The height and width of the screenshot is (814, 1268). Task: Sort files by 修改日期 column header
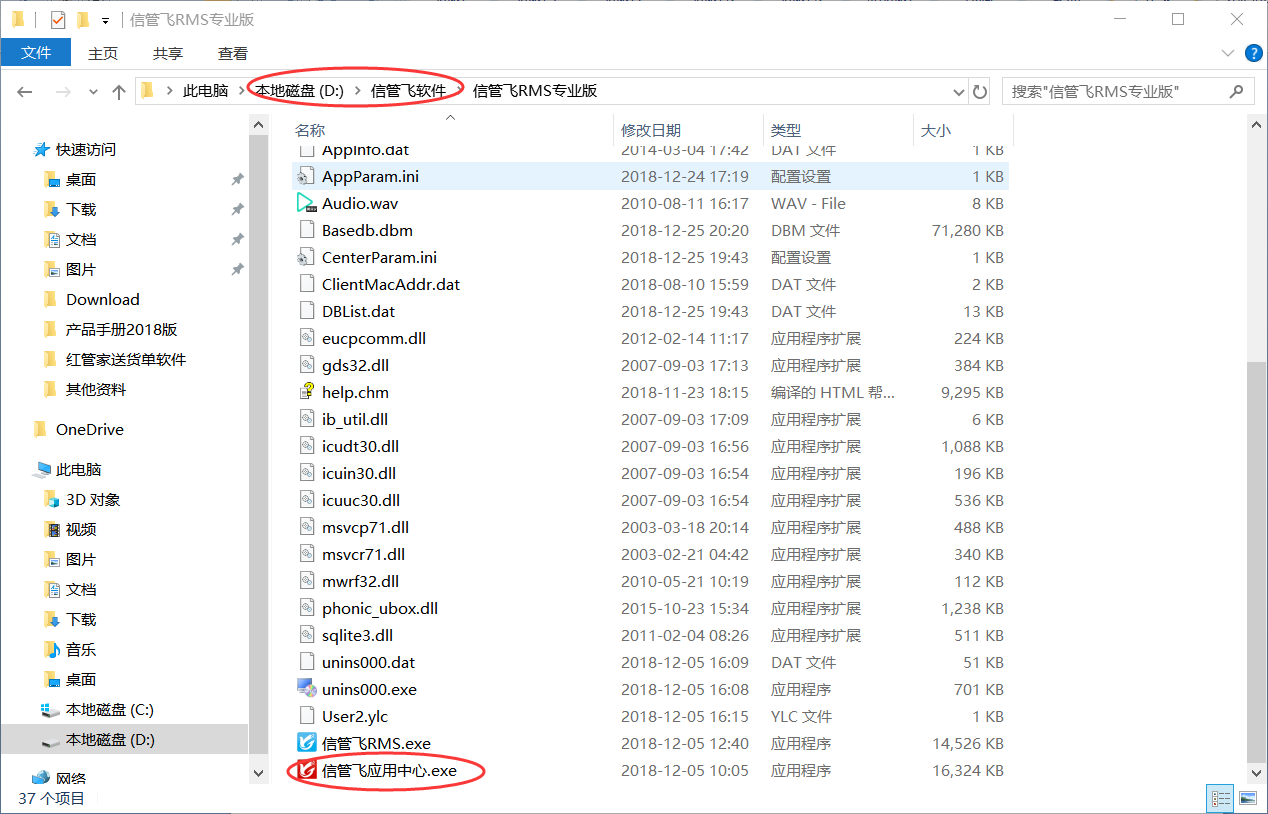[651, 130]
